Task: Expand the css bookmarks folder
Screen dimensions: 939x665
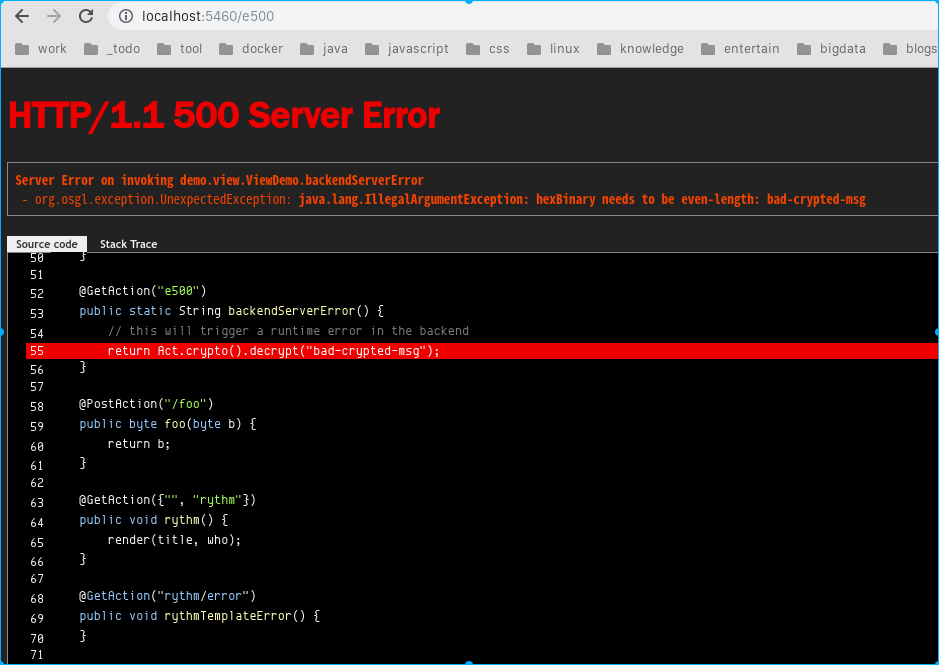Action: (x=488, y=48)
